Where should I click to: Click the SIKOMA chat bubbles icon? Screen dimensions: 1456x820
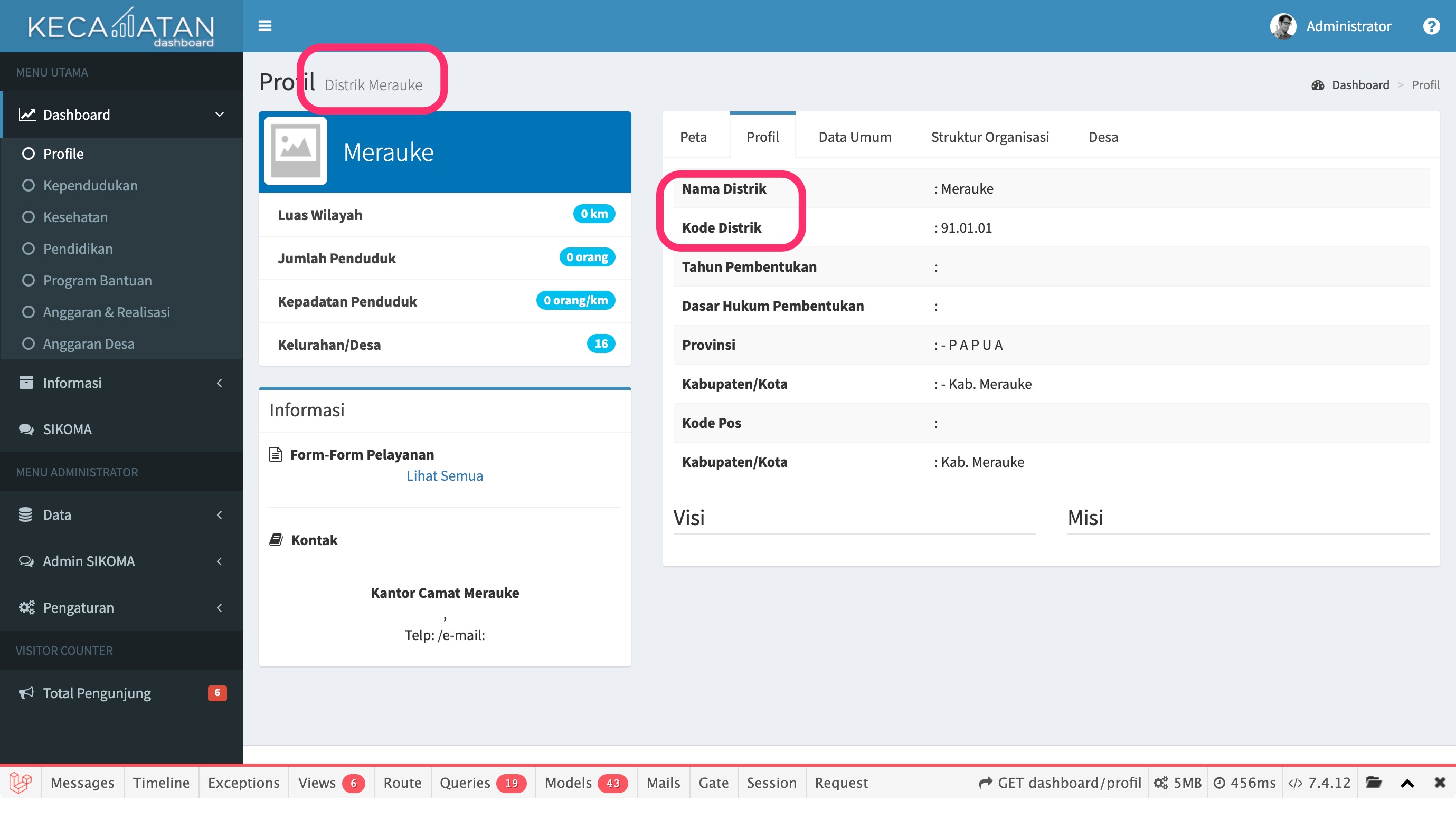[26, 430]
